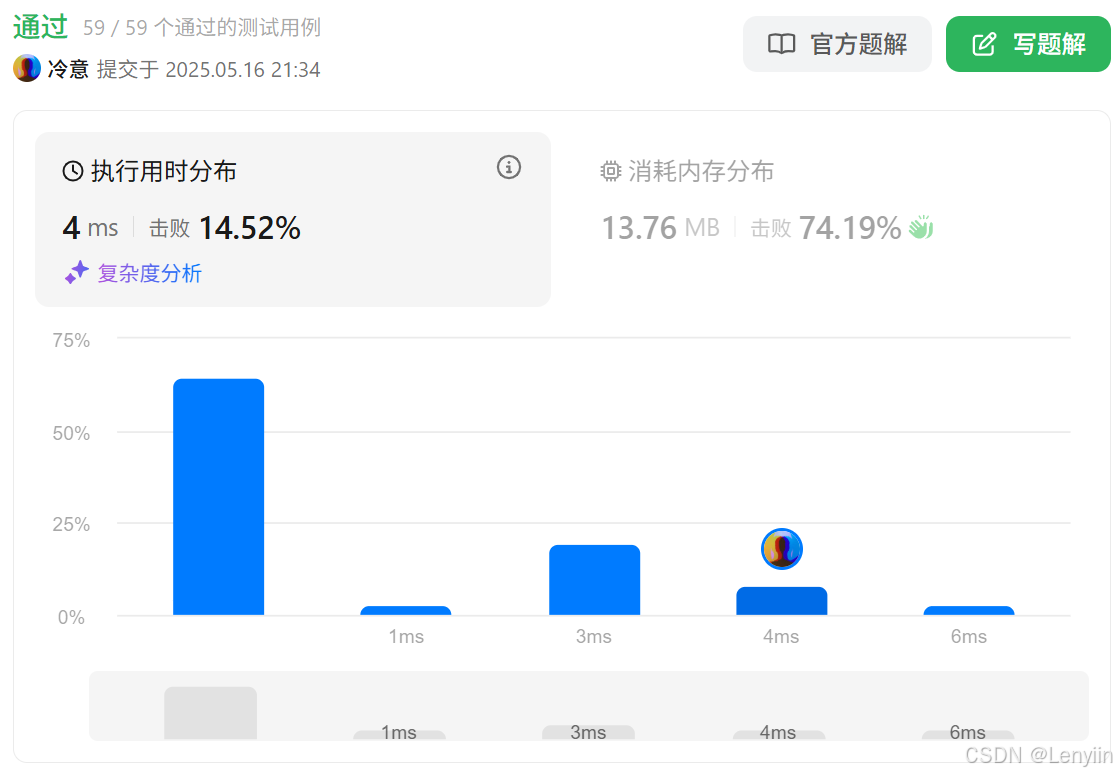This screenshot has height=775, width=1117.
Task: Click the green 写题解 button
Action: [1028, 44]
